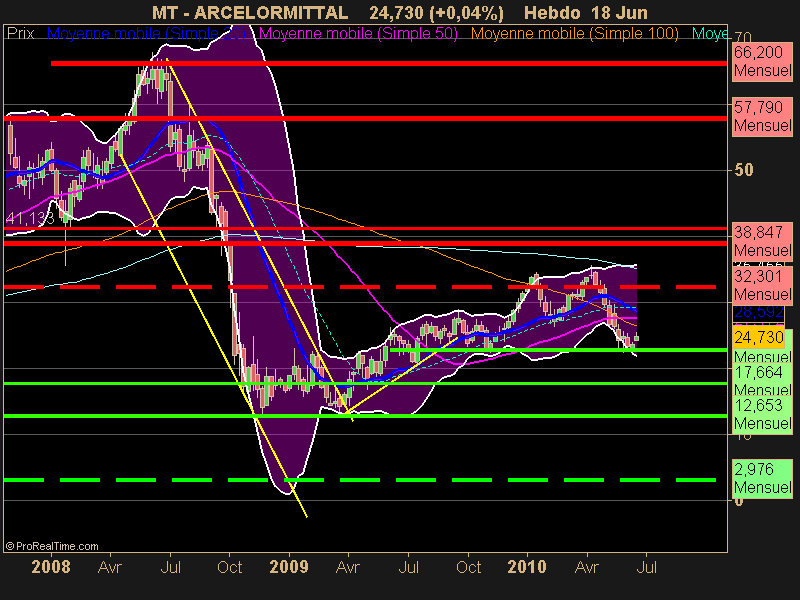Click the MT - ARCELORMITTAL chart title
Screen dimensions: 800x600
pos(250,13)
